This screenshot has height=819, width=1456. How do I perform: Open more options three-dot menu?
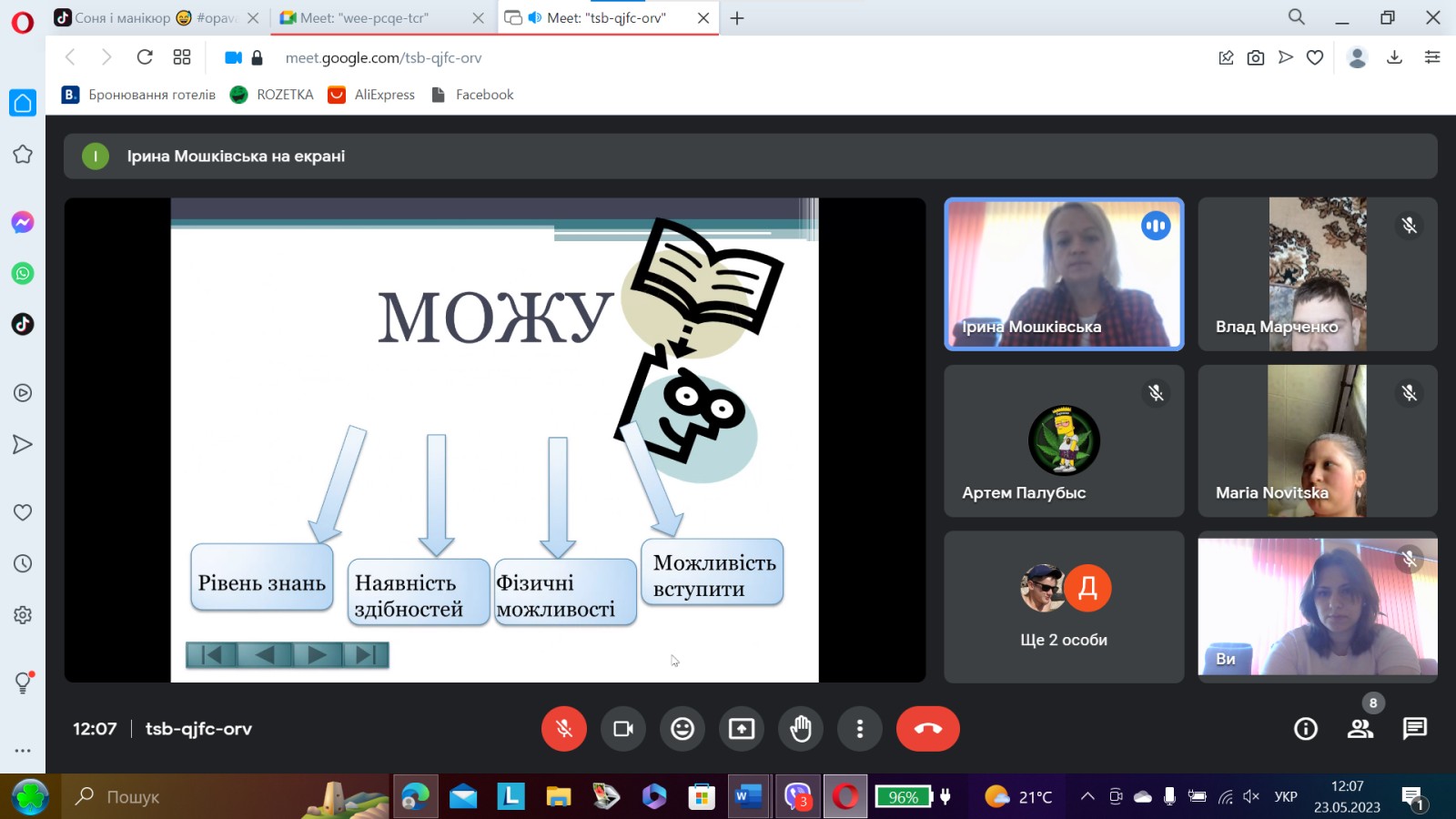pyautogui.click(x=860, y=729)
